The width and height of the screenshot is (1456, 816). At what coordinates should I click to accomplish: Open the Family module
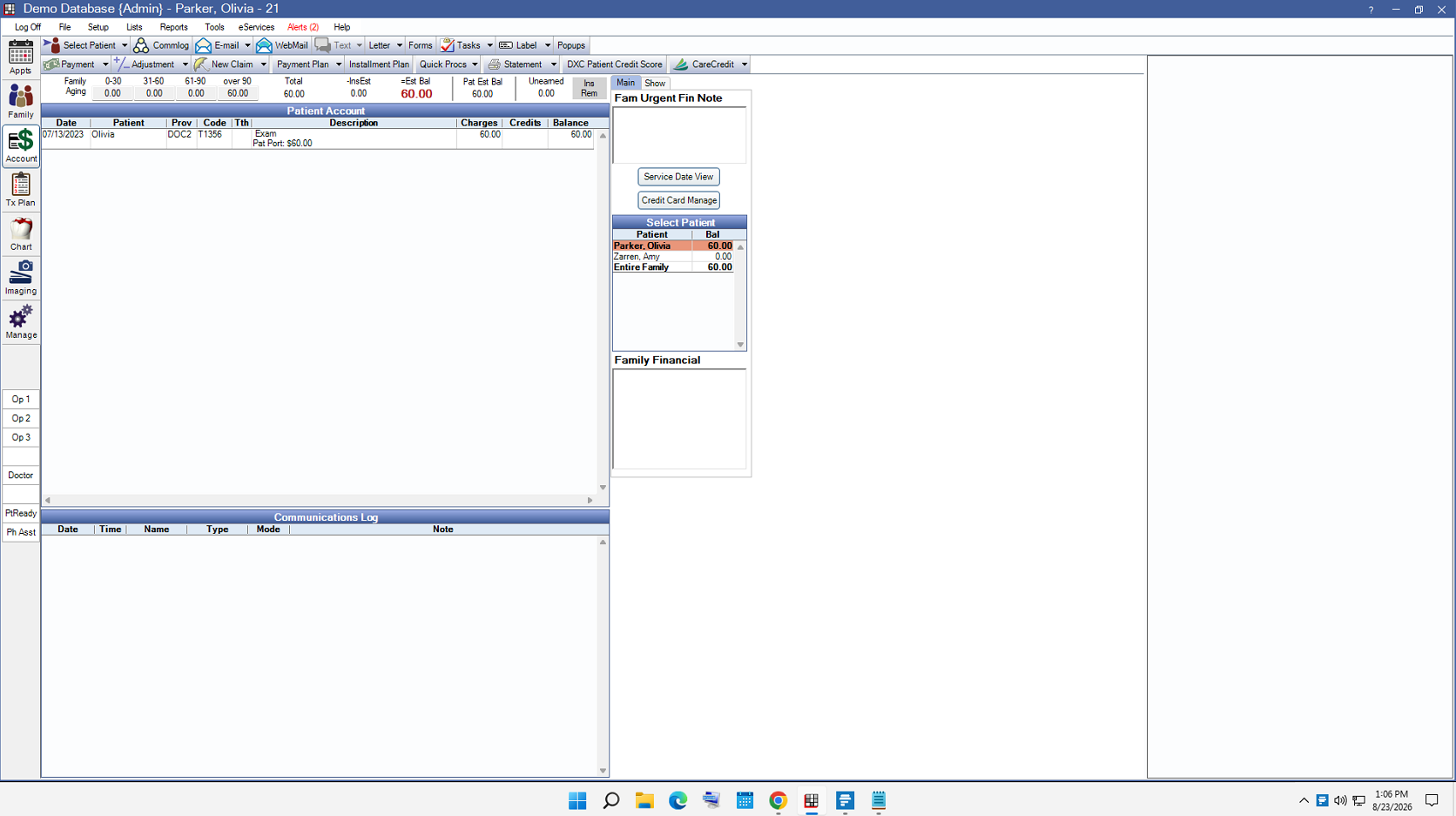pyautogui.click(x=20, y=102)
